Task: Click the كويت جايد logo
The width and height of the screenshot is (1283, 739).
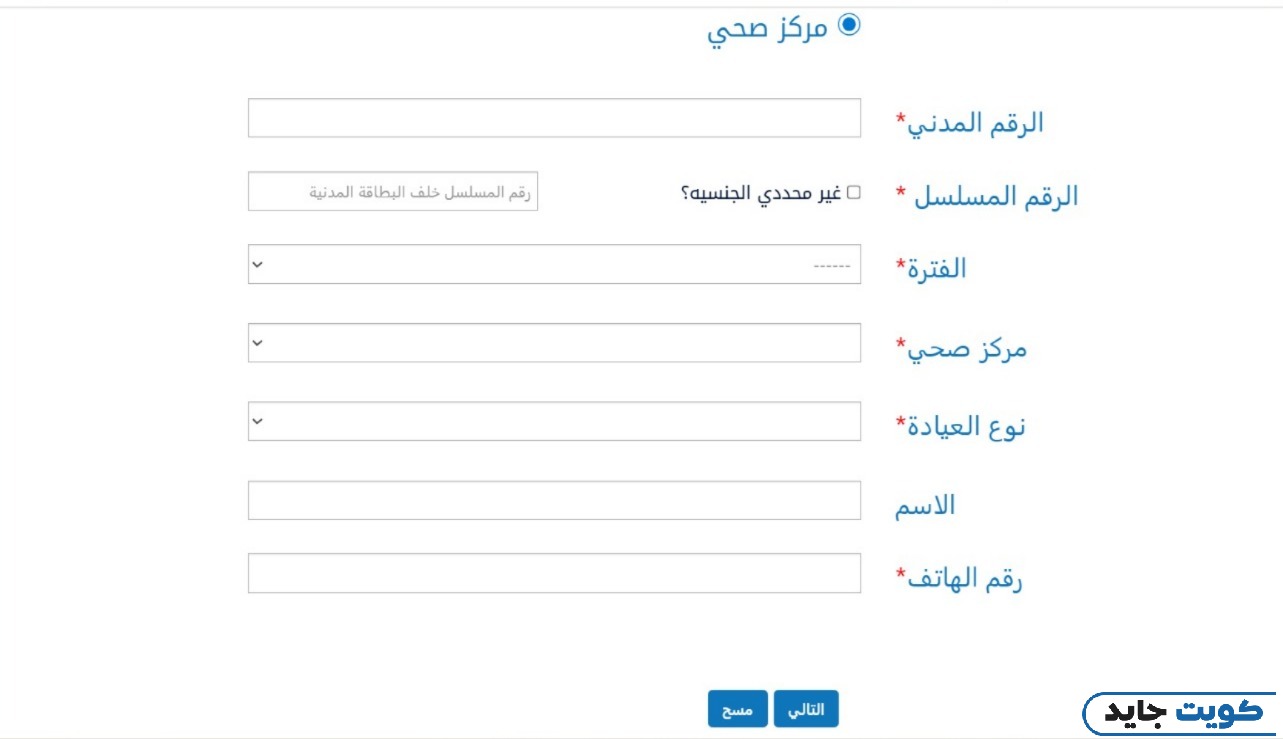Action: pos(1182,713)
